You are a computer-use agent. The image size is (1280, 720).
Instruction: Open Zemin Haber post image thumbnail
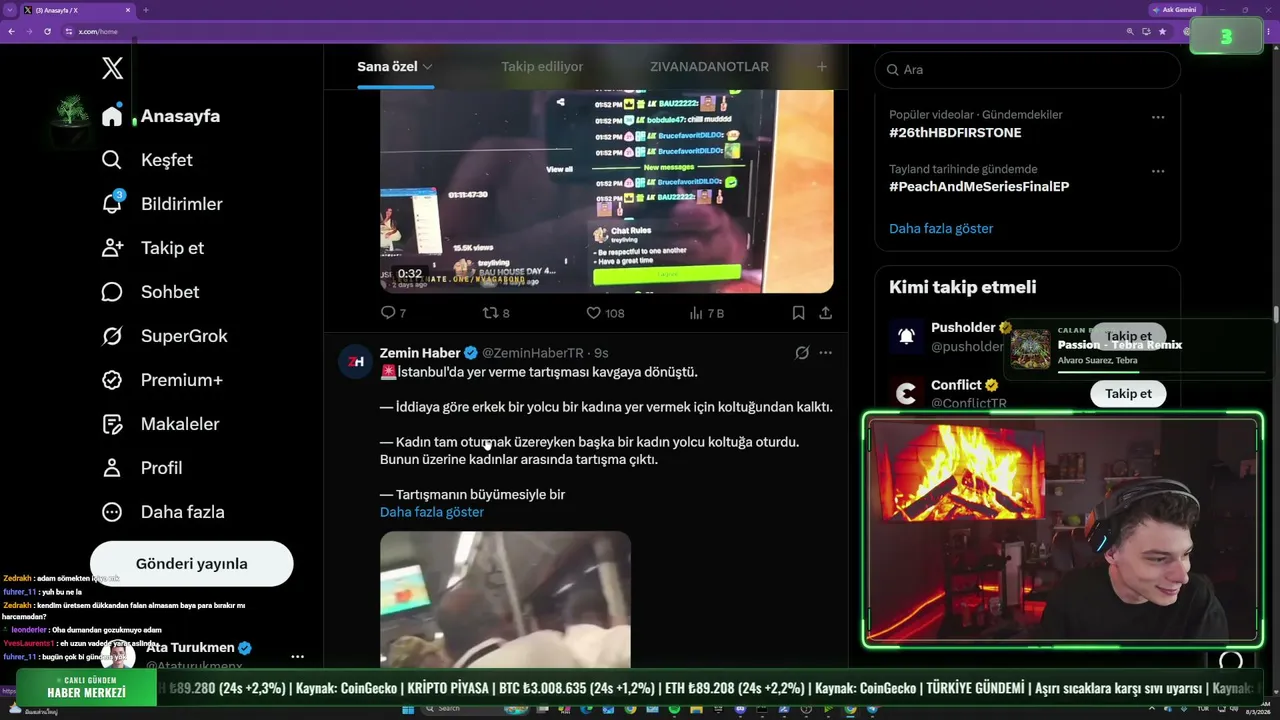(505, 600)
